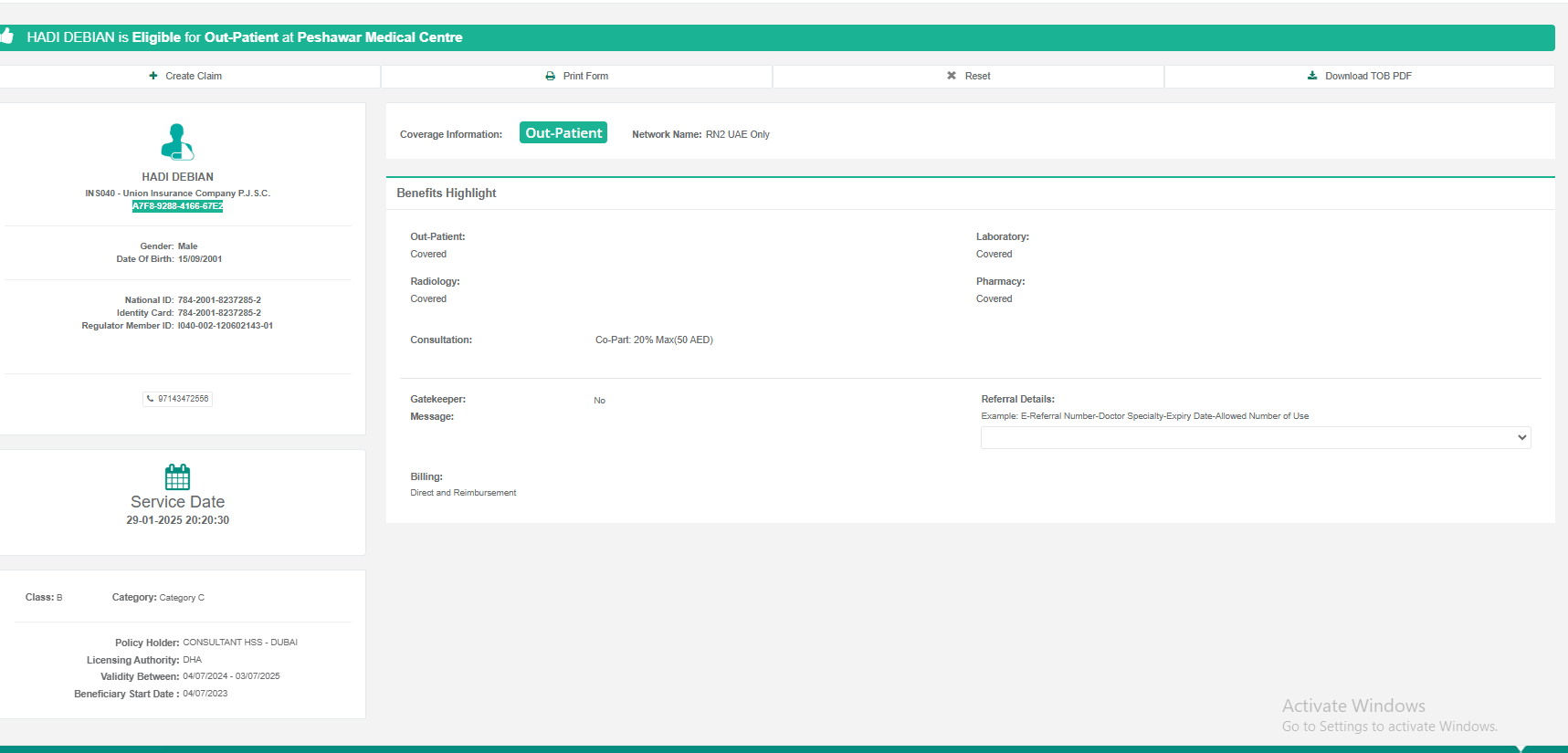
Task: Click the National ID value 784-2001-8237285-2
Action: (219, 300)
